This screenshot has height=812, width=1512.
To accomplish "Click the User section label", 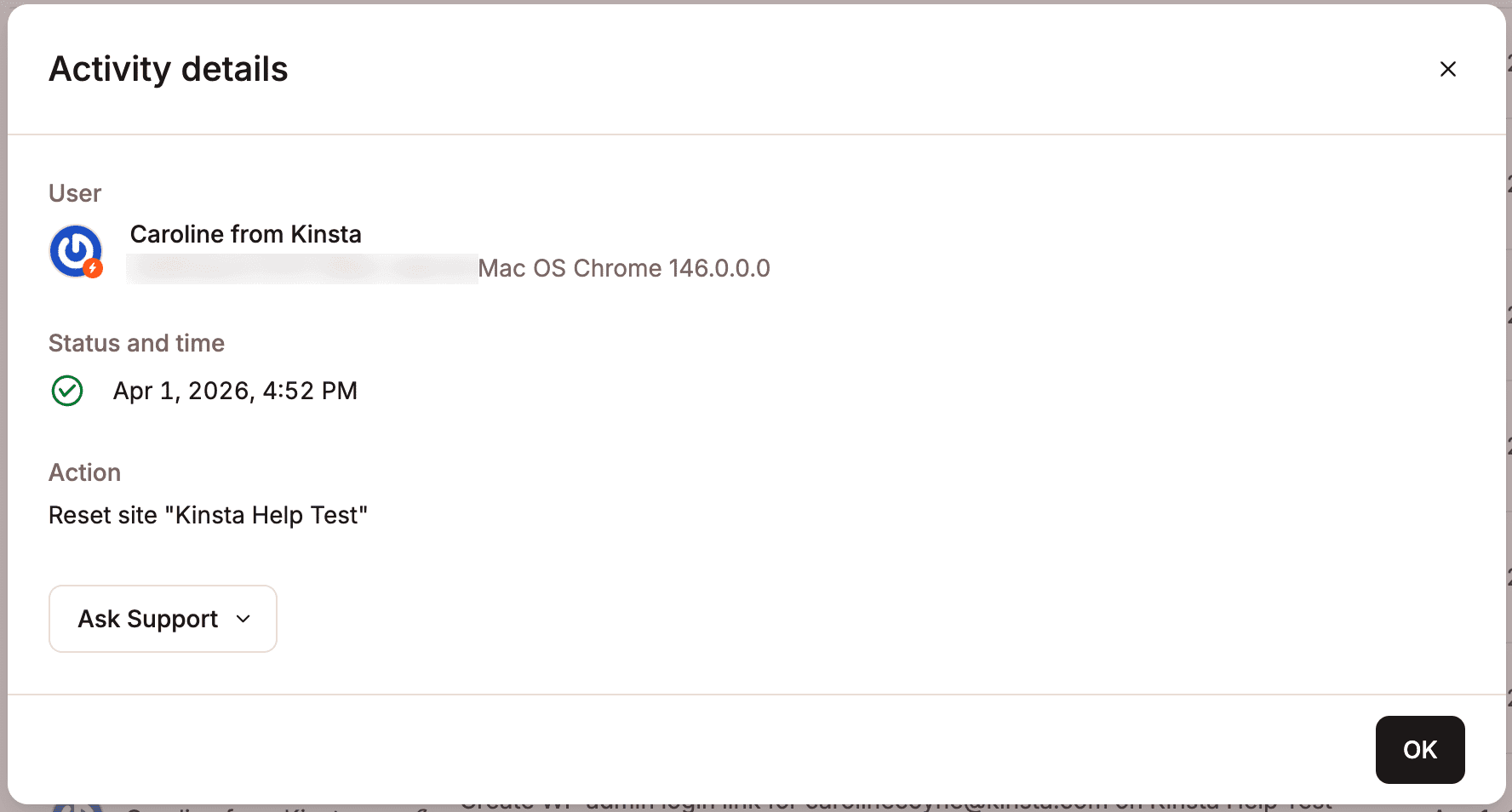I will tap(75, 193).
